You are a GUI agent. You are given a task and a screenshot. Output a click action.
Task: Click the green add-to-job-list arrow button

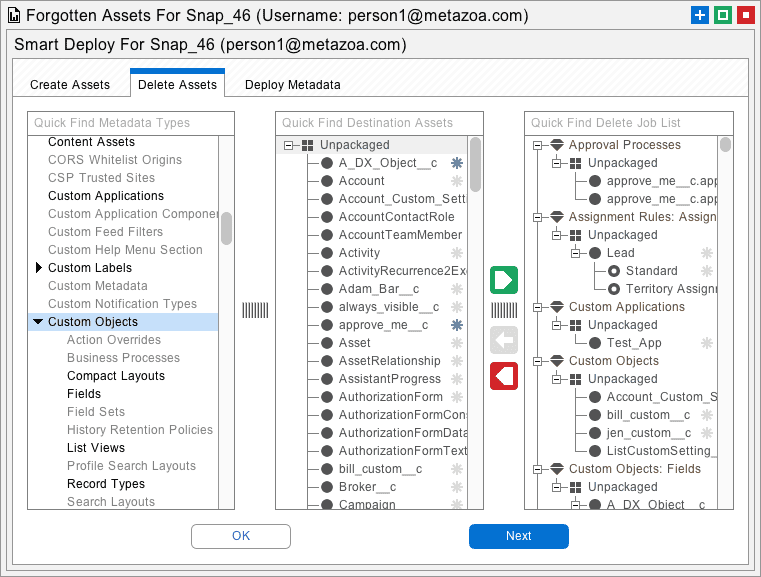tap(504, 280)
